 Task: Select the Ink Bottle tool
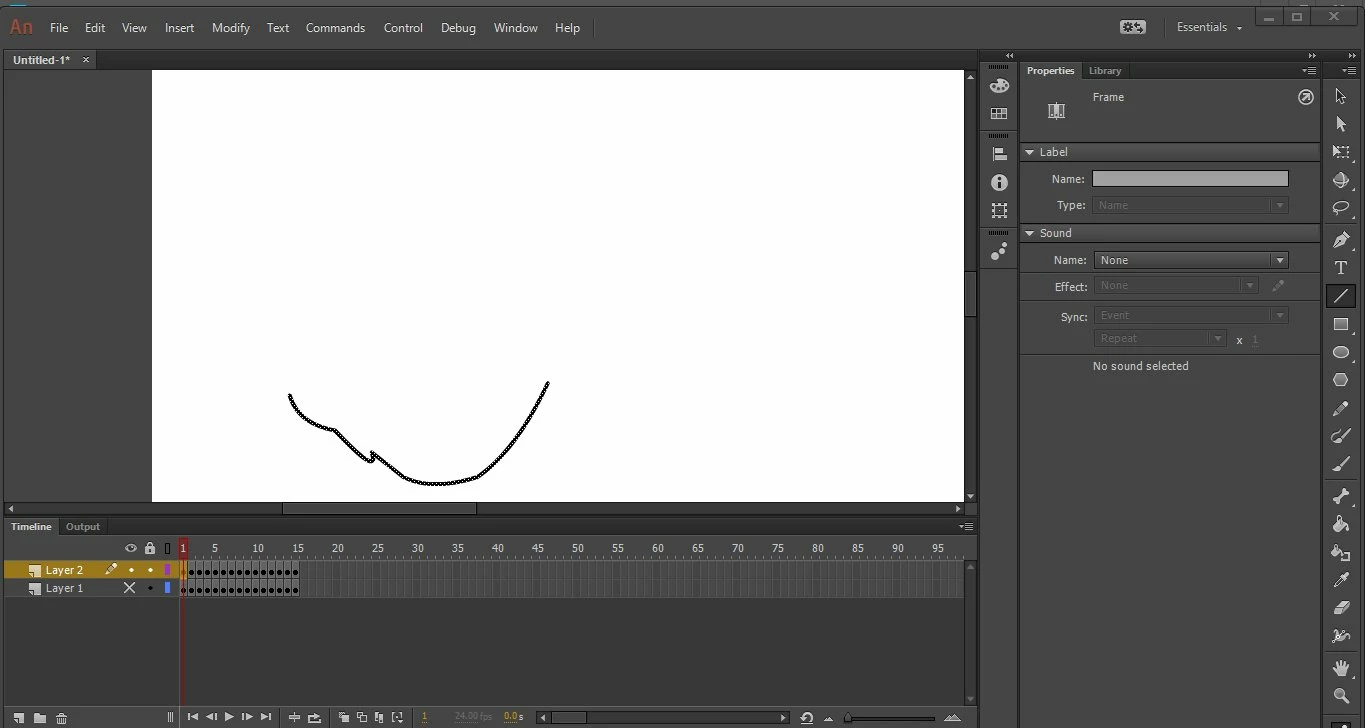(1341, 552)
